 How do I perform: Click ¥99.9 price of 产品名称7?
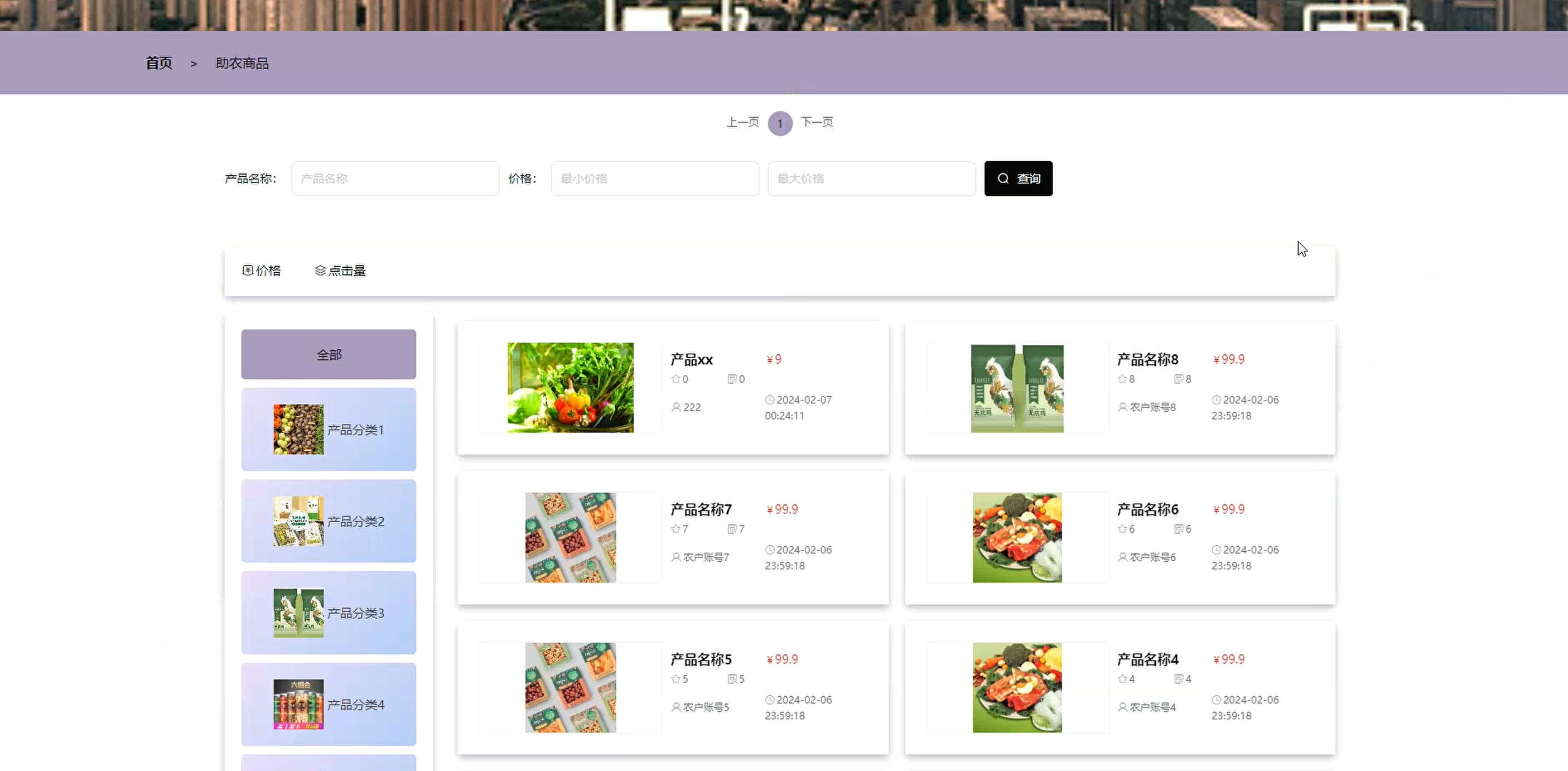[782, 509]
